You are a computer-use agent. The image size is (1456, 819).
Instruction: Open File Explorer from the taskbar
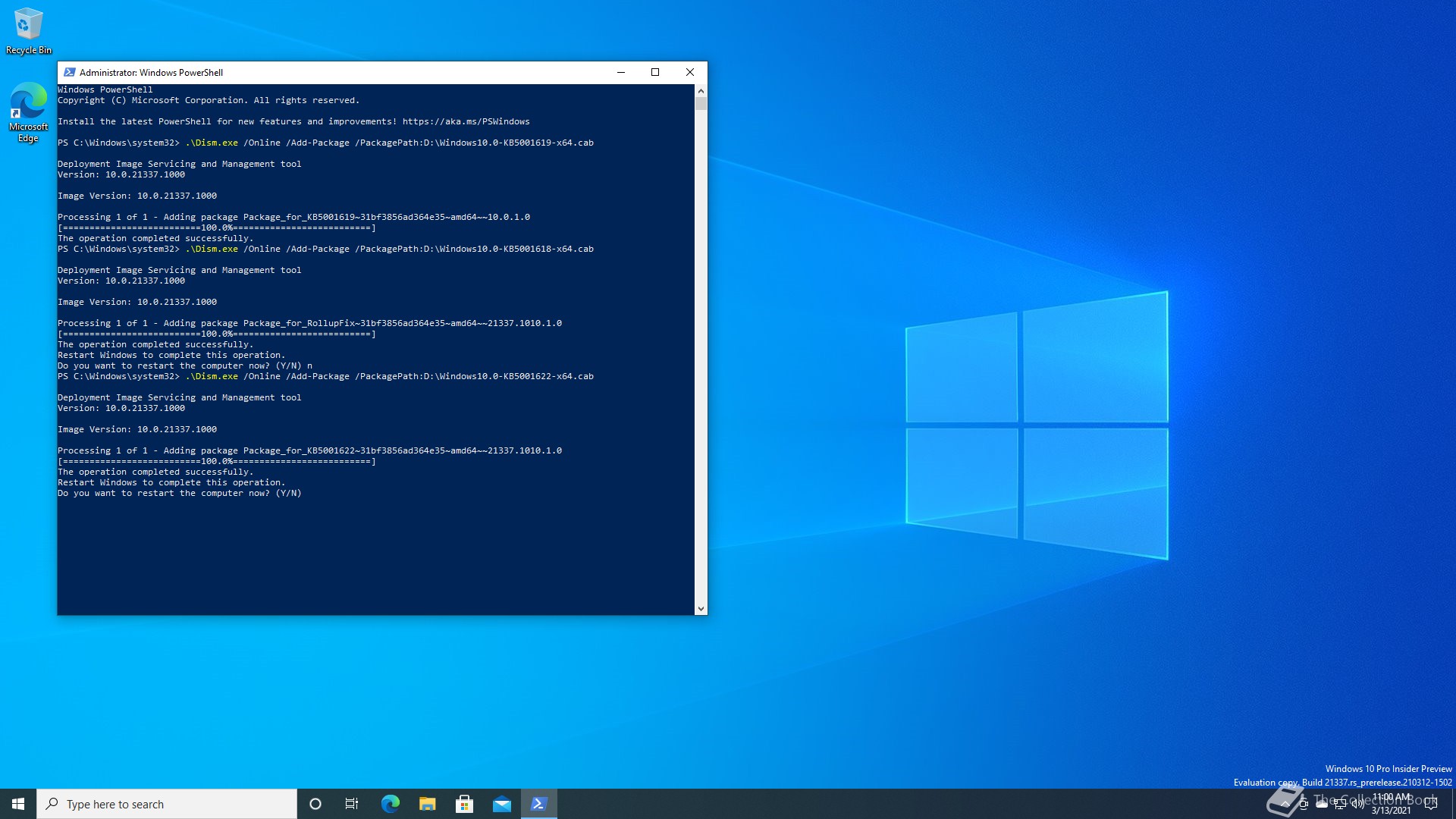click(427, 804)
